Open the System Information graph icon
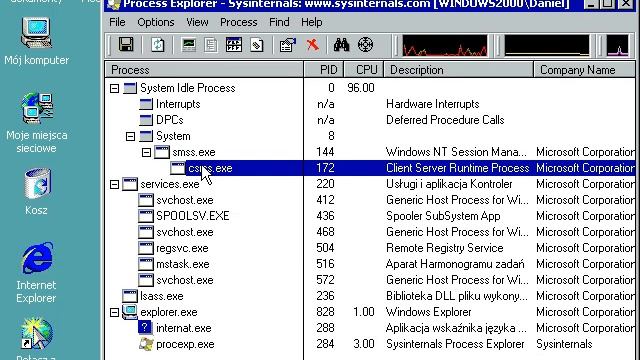 tap(189, 44)
